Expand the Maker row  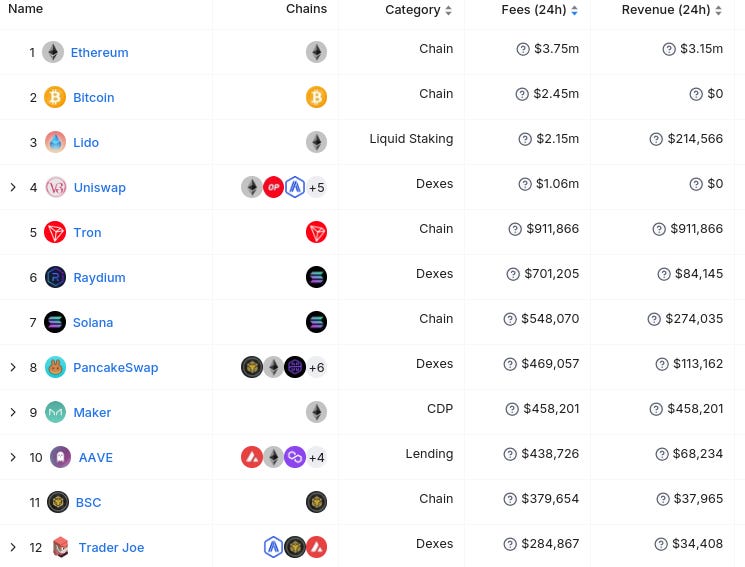[13, 412]
